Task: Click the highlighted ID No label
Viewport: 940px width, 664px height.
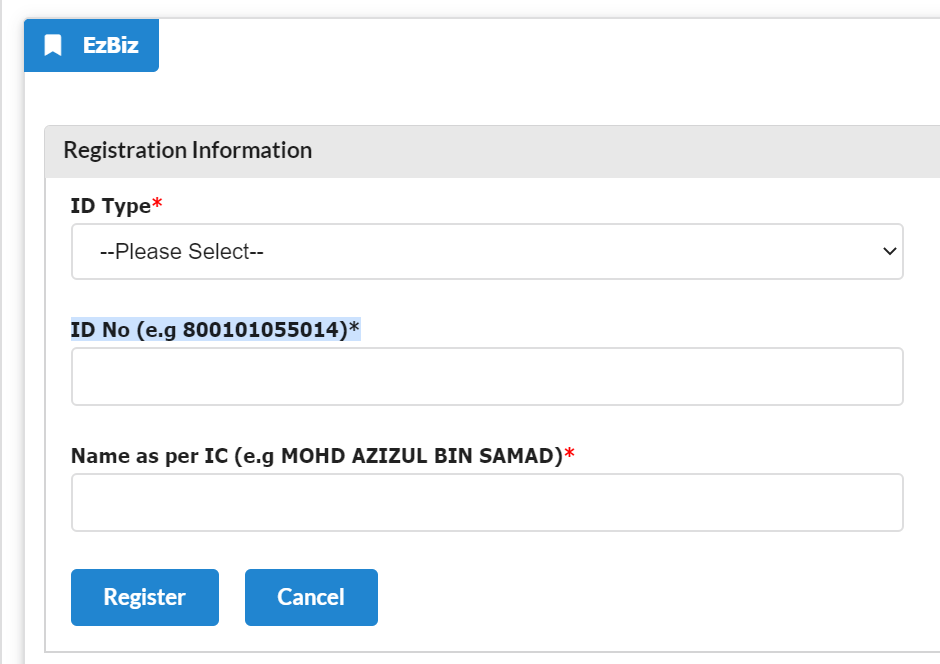Action: tap(215, 330)
